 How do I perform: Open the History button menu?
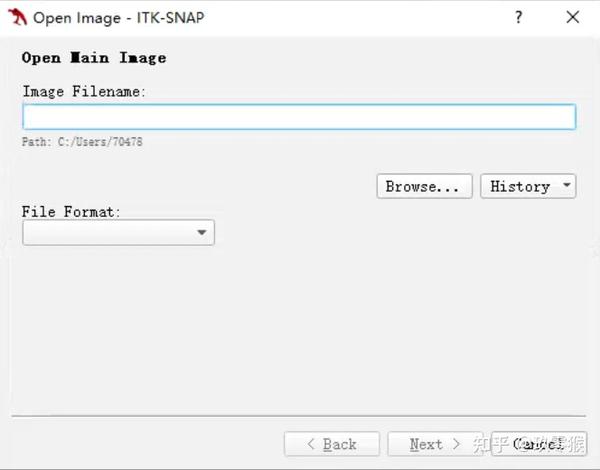pos(528,186)
